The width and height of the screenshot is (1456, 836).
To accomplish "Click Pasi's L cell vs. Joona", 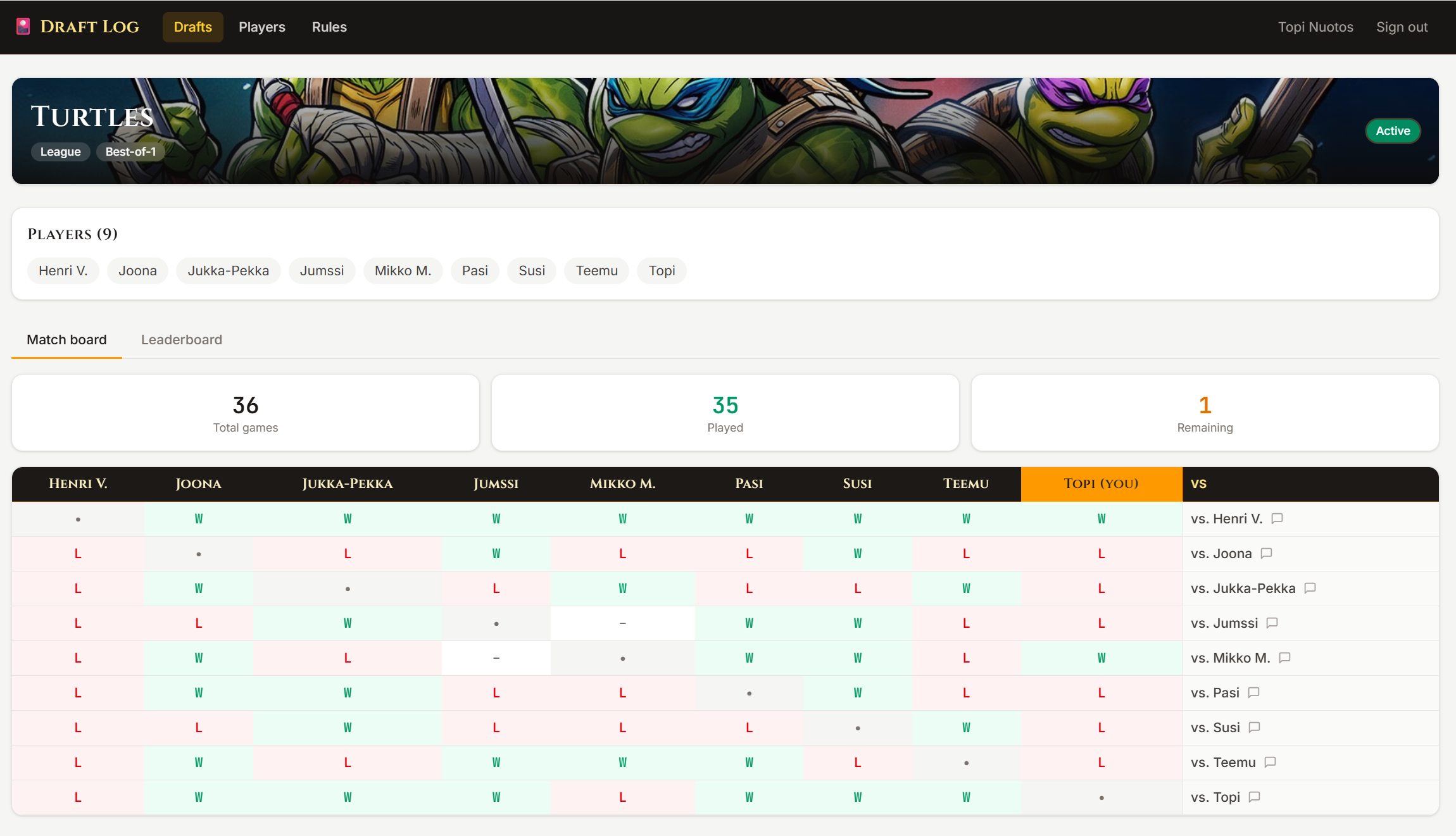I will coord(750,554).
